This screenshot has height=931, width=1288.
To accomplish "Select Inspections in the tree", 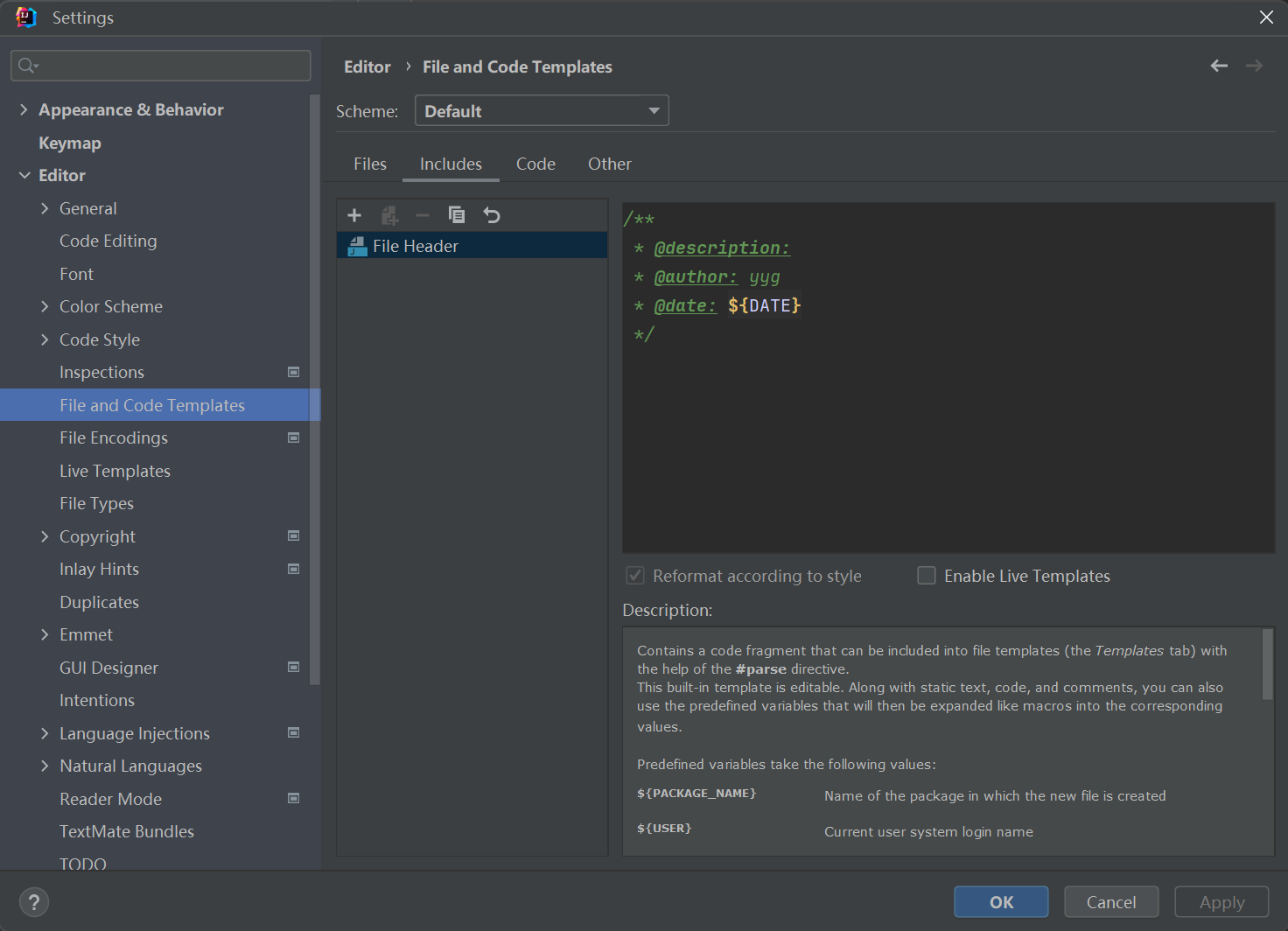I will tap(101, 372).
